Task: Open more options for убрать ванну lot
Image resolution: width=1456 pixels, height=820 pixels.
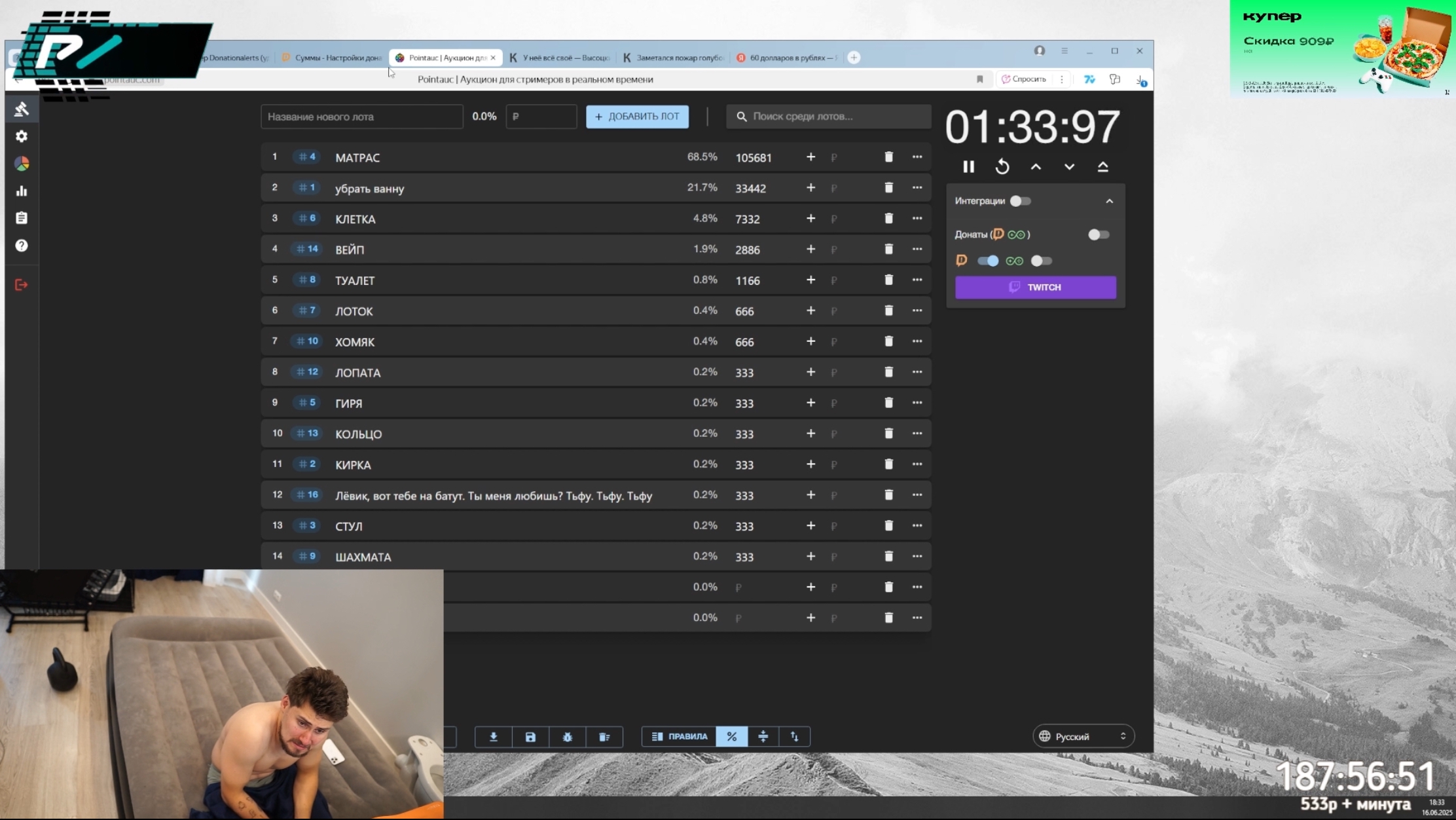Action: pyautogui.click(x=917, y=188)
